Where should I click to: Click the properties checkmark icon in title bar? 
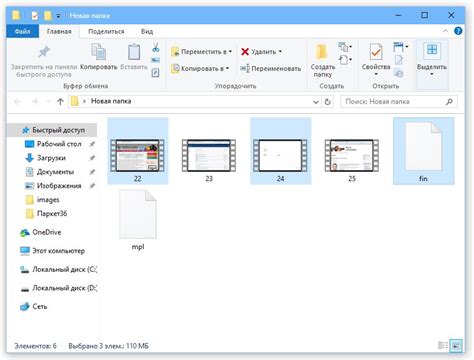click(35, 15)
